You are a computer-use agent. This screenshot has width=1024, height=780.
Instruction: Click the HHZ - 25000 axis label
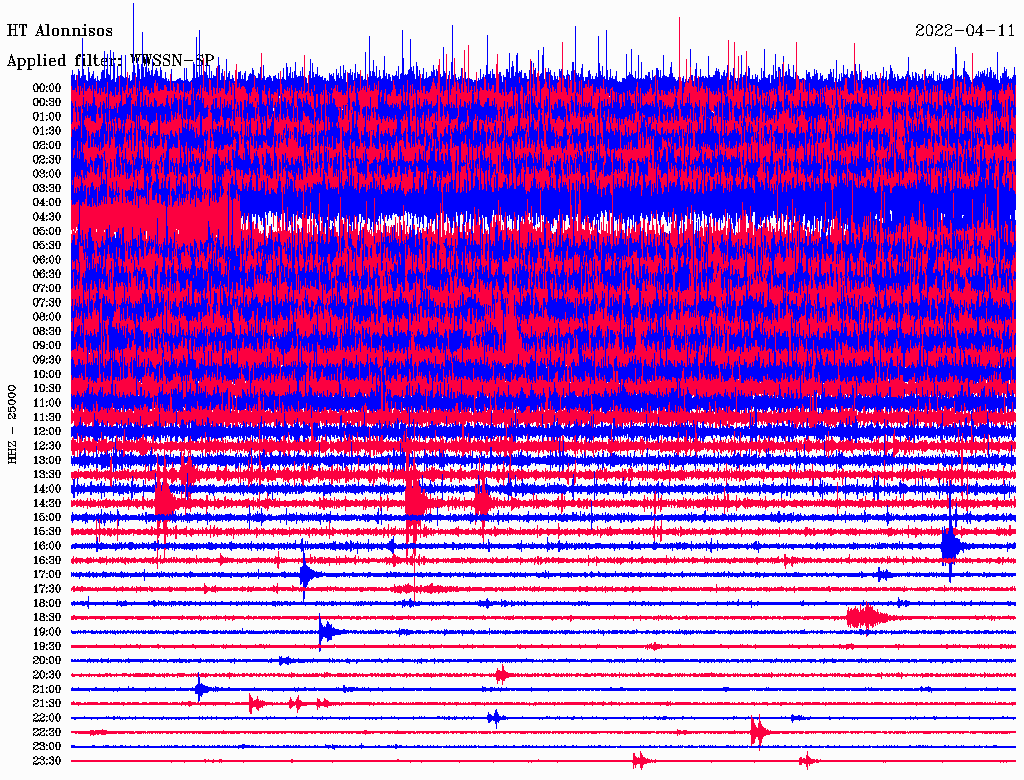tap(12, 424)
